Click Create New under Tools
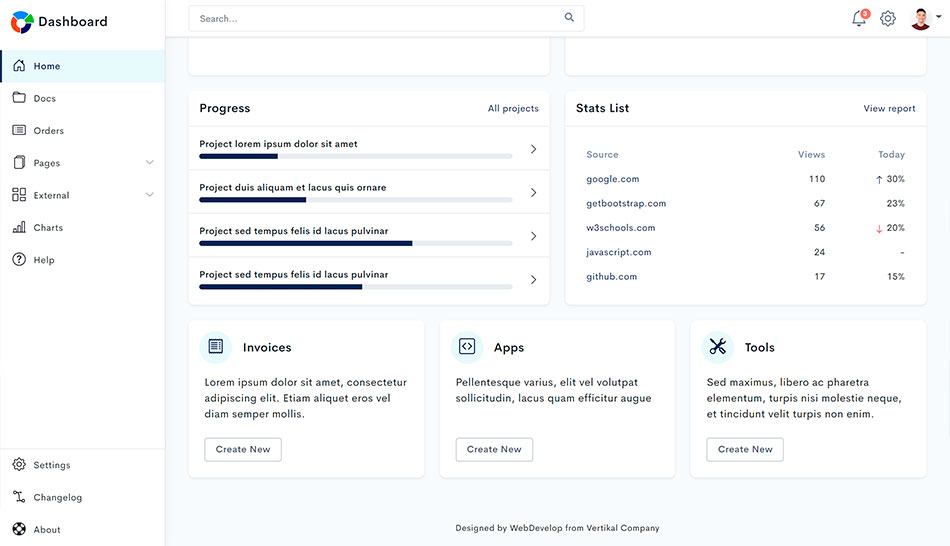Viewport: 950px width, 546px height. (x=745, y=449)
